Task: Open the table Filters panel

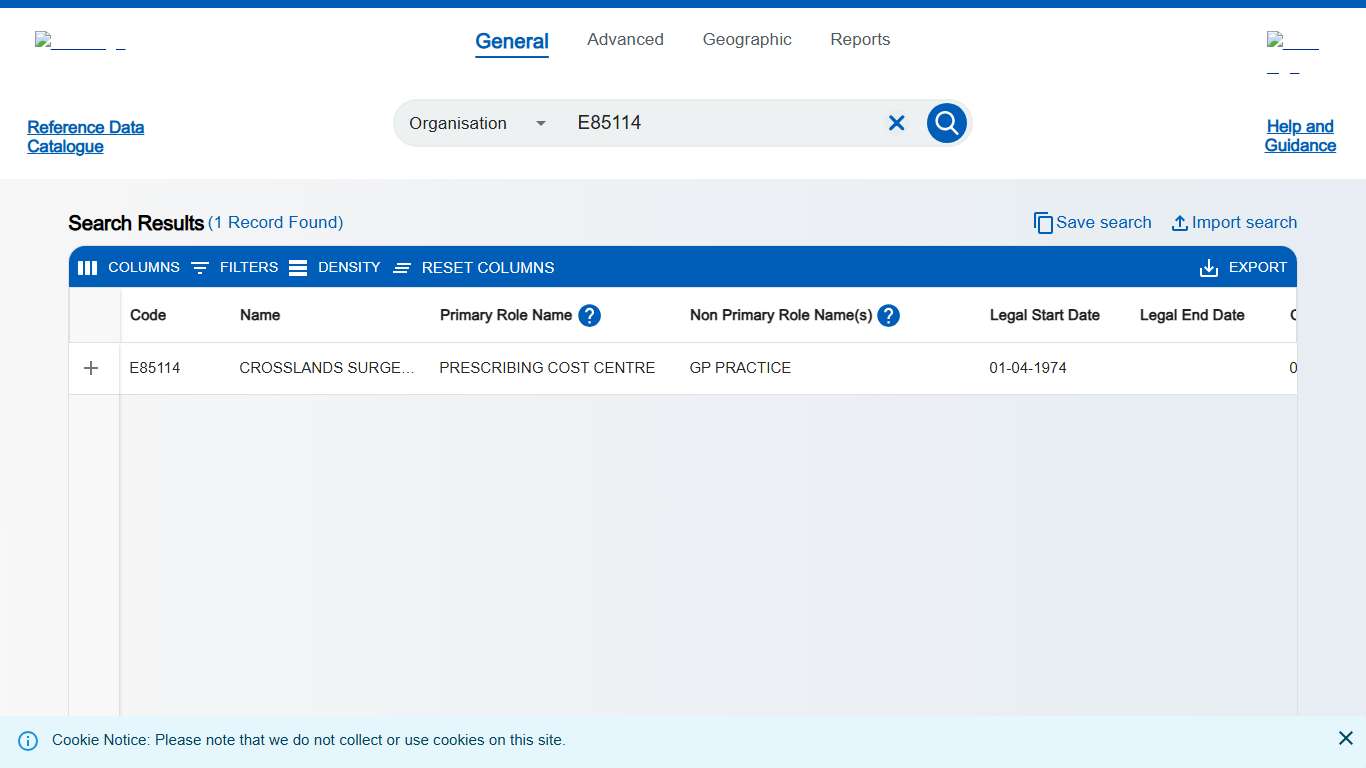Action: [x=235, y=268]
